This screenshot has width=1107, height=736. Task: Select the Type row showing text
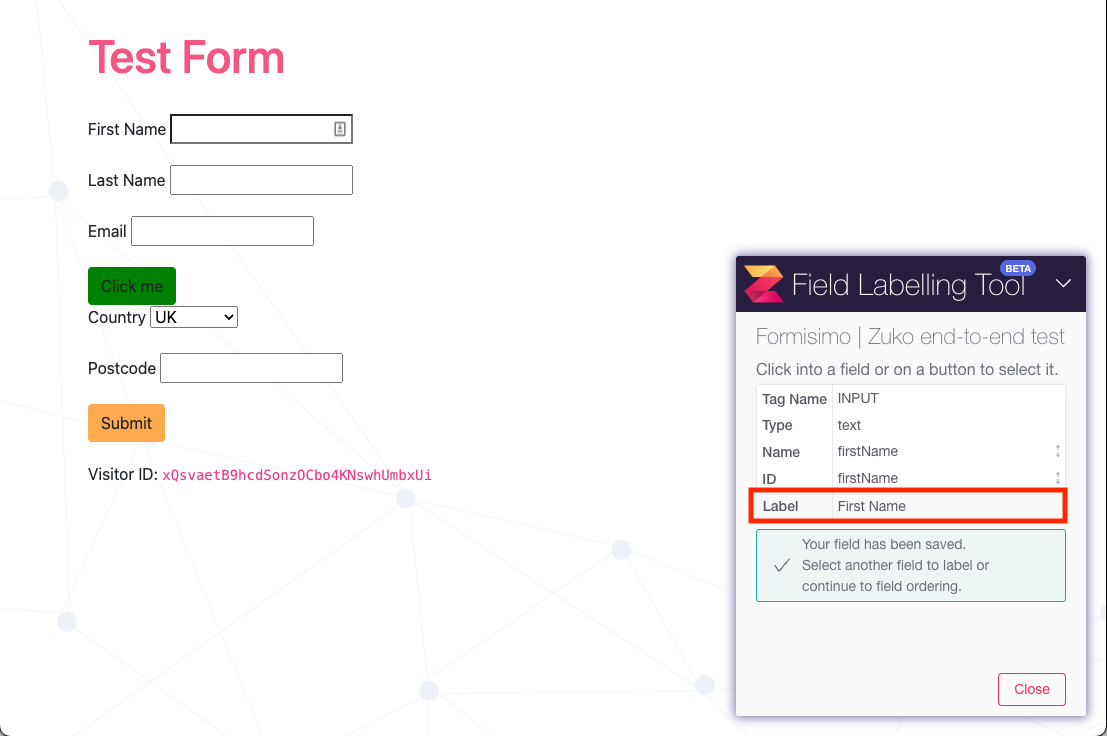(x=908, y=425)
